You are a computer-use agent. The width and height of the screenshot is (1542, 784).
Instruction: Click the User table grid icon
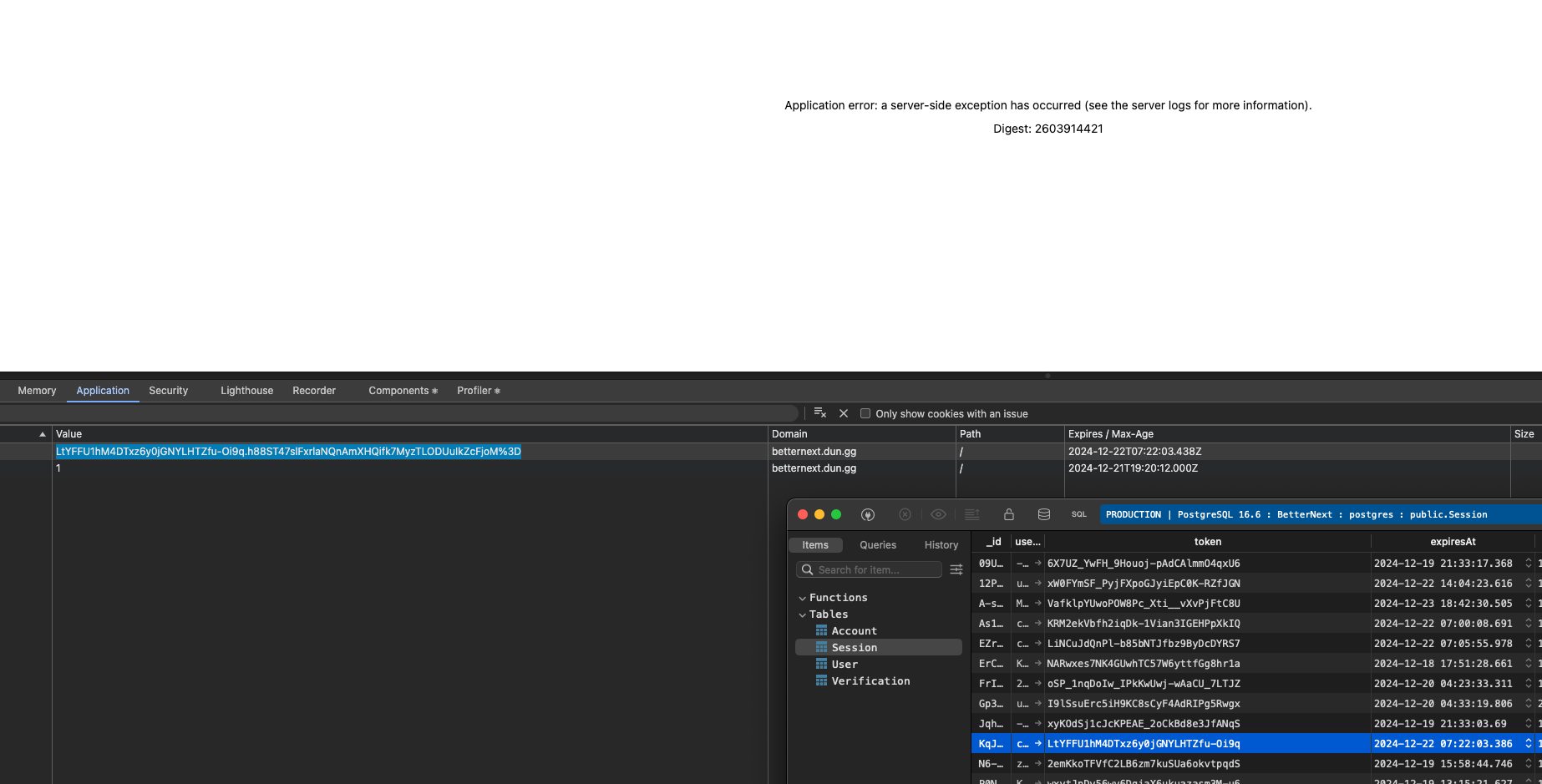822,664
